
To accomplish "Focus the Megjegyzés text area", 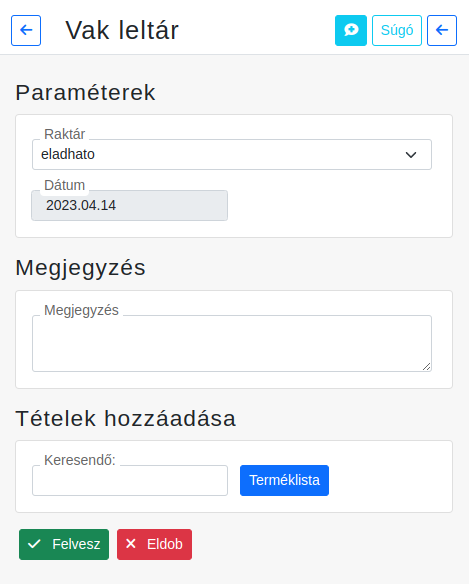I will [232, 343].
